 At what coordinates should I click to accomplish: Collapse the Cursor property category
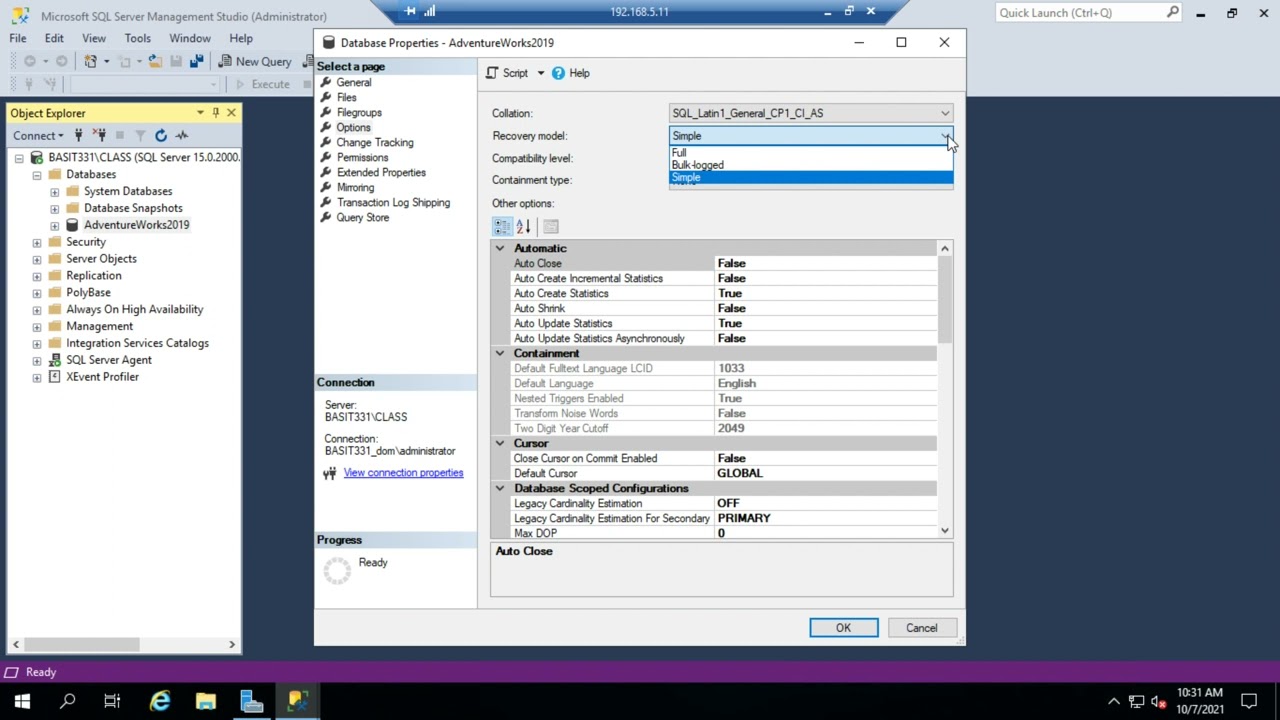coord(499,443)
